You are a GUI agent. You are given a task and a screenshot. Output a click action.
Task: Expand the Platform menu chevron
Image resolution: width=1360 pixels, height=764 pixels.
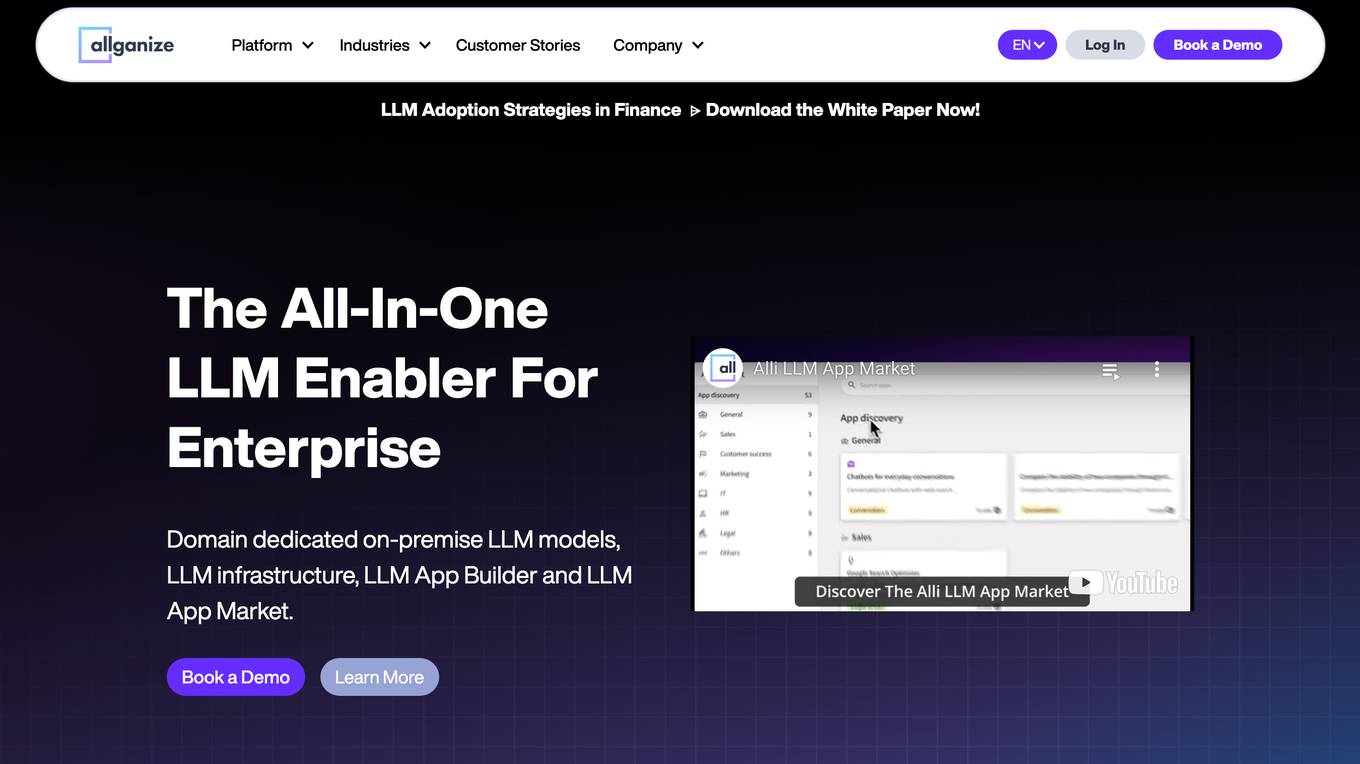(x=308, y=45)
